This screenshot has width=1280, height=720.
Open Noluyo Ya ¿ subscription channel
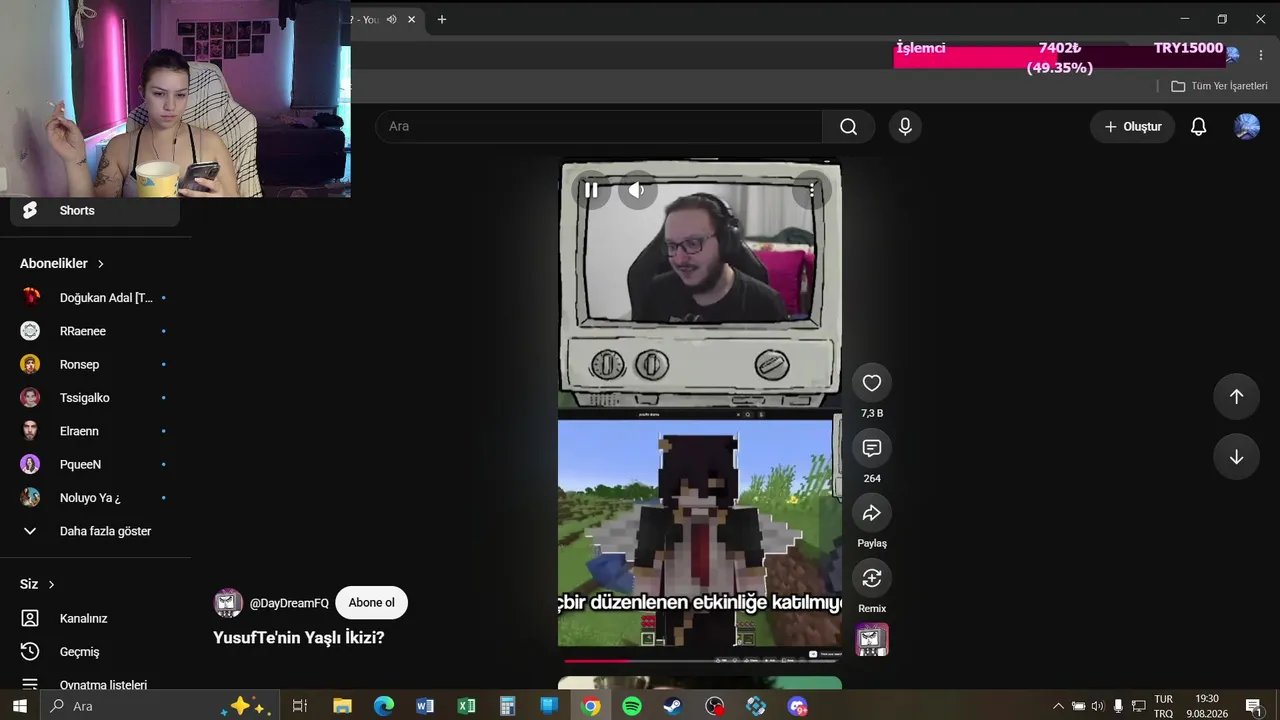tap(95, 498)
